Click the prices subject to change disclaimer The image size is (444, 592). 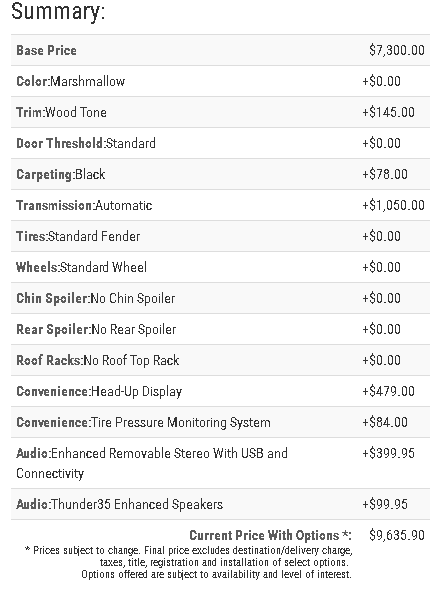[189, 562]
